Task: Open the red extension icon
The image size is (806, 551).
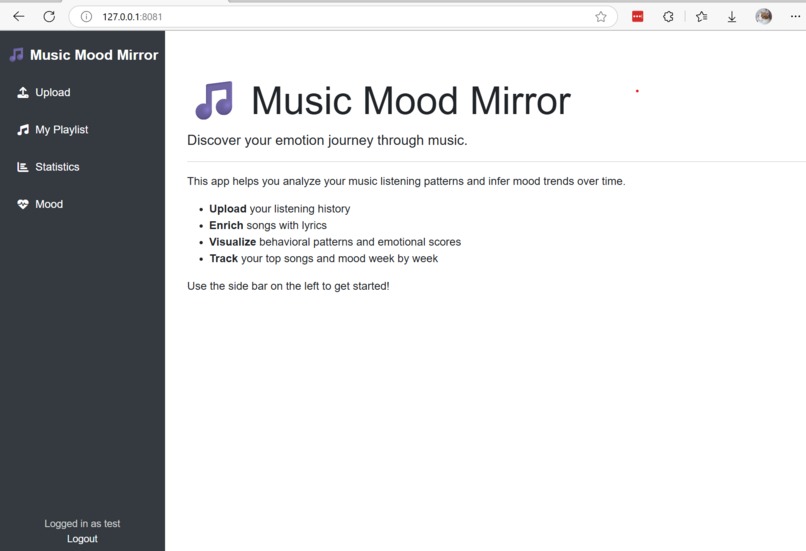Action: [637, 17]
